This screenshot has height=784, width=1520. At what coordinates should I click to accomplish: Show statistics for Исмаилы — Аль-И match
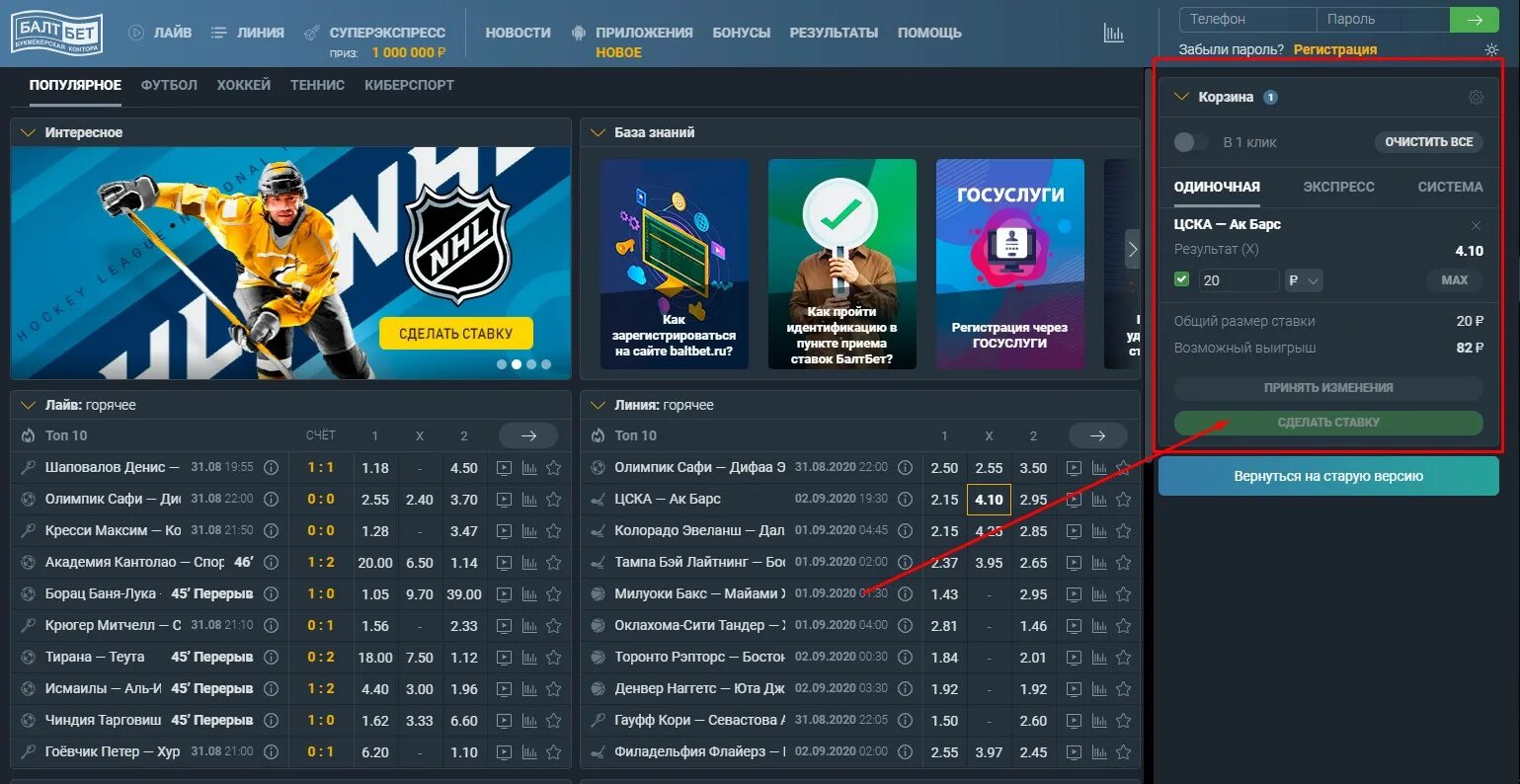tap(529, 689)
